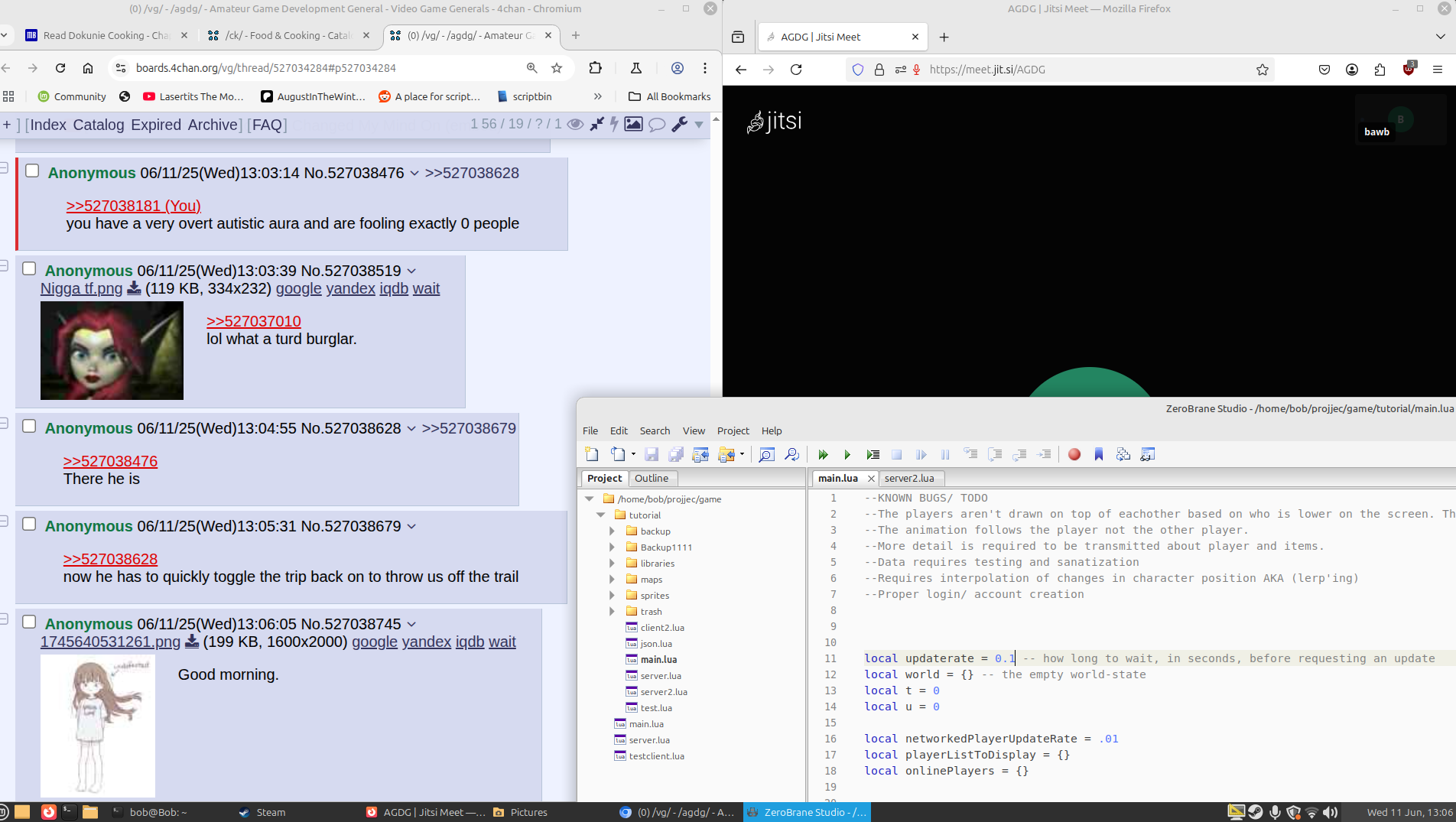
Task: Tick checkbox for post No.527038519
Action: tap(29, 268)
